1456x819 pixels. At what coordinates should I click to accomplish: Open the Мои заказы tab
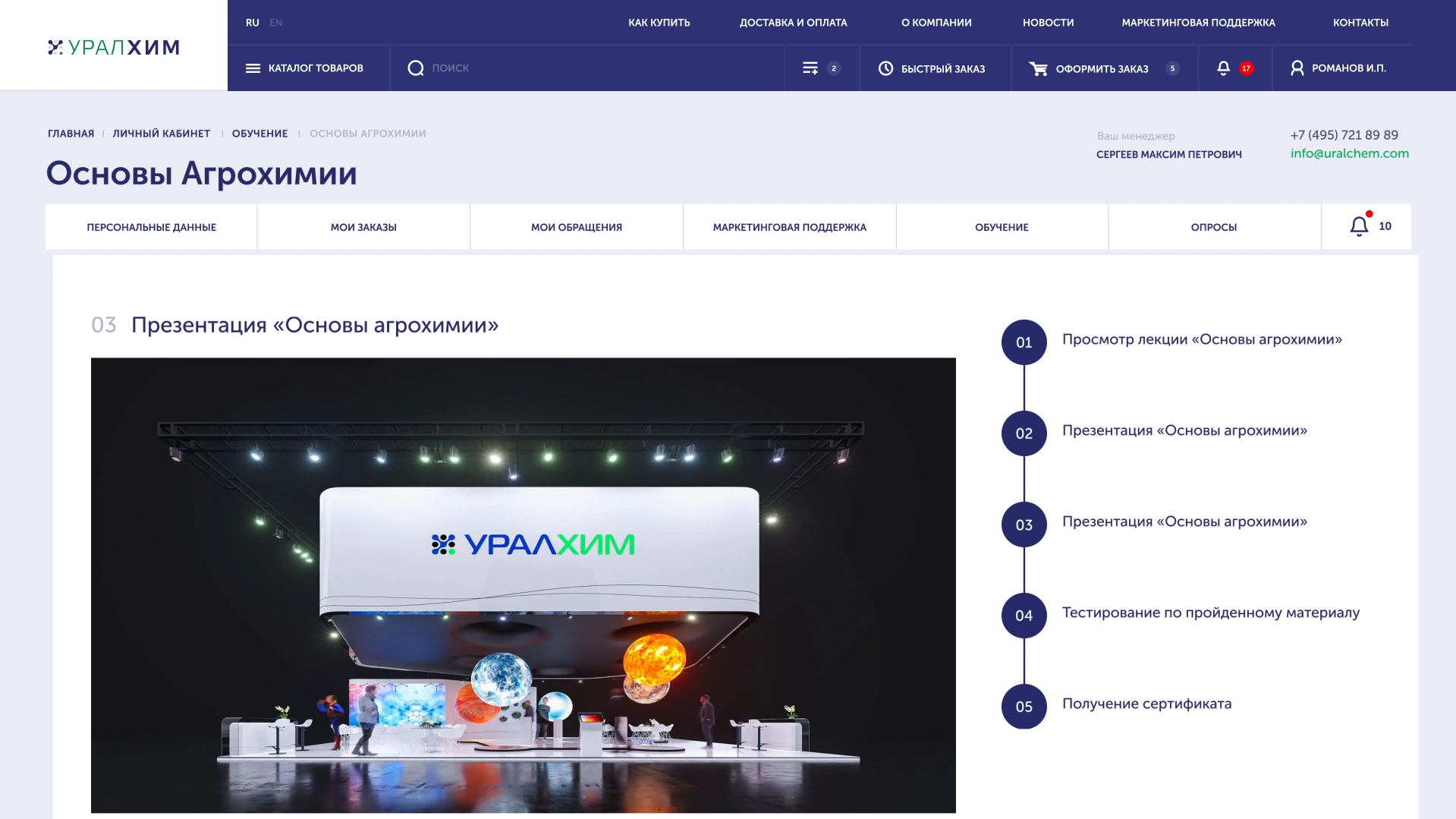(x=363, y=227)
